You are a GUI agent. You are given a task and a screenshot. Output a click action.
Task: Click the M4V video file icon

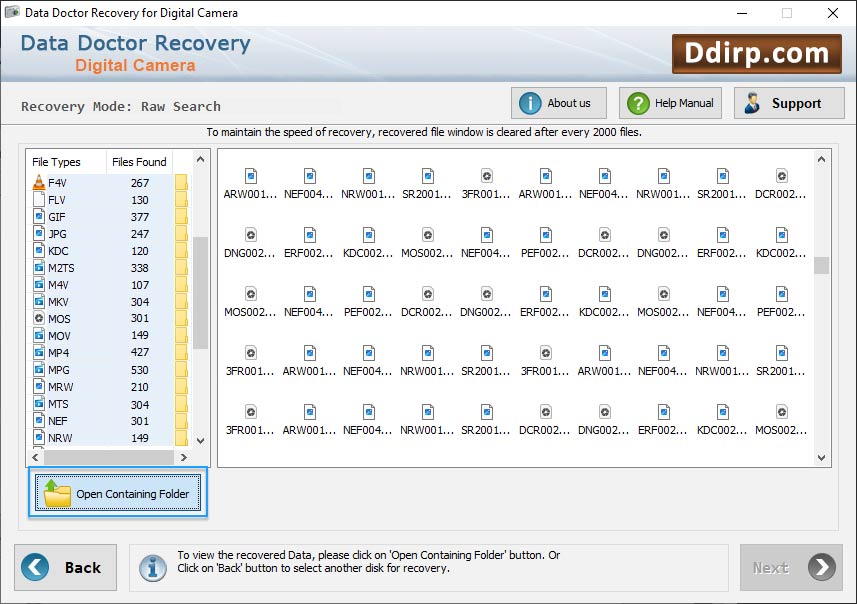pos(39,284)
